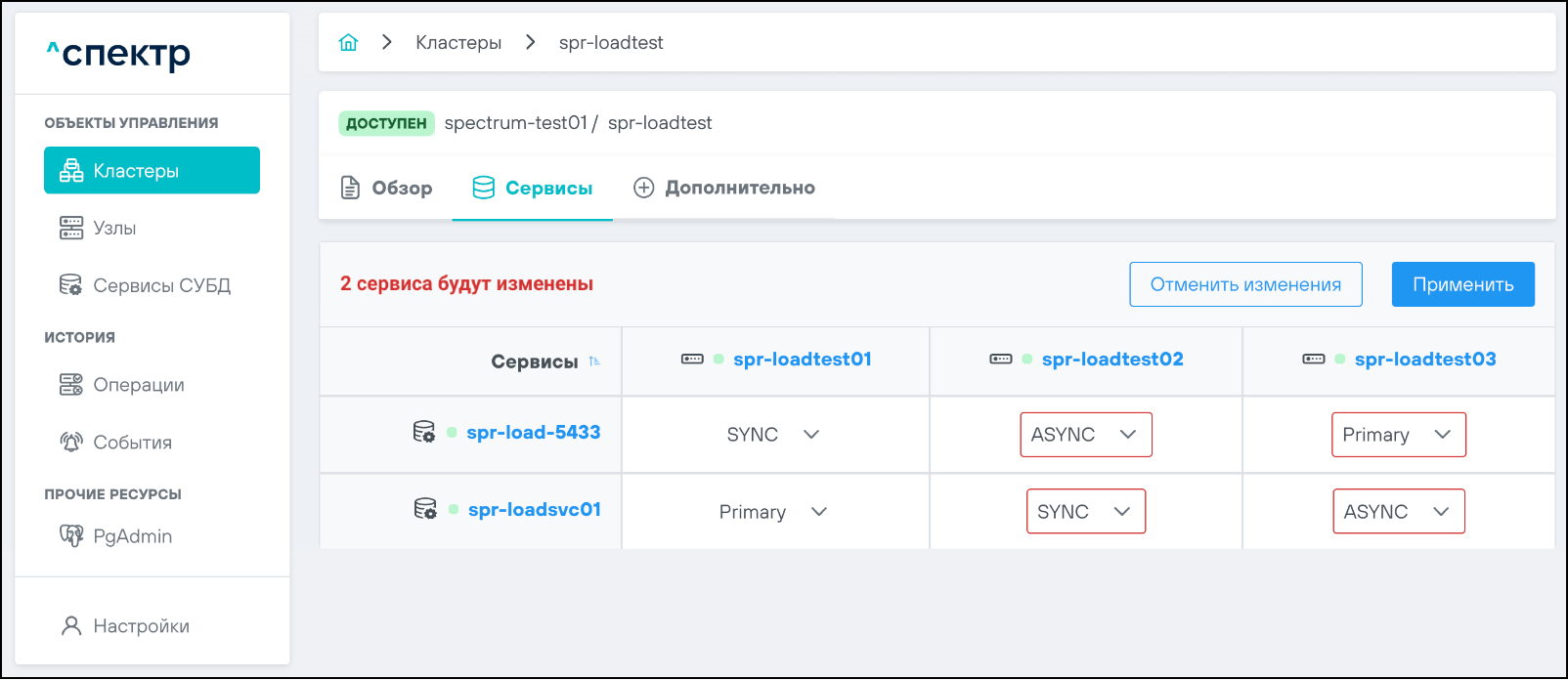The image size is (1568, 680).
Task: Click the Спектр logo
Action: pyautogui.click(x=119, y=54)
